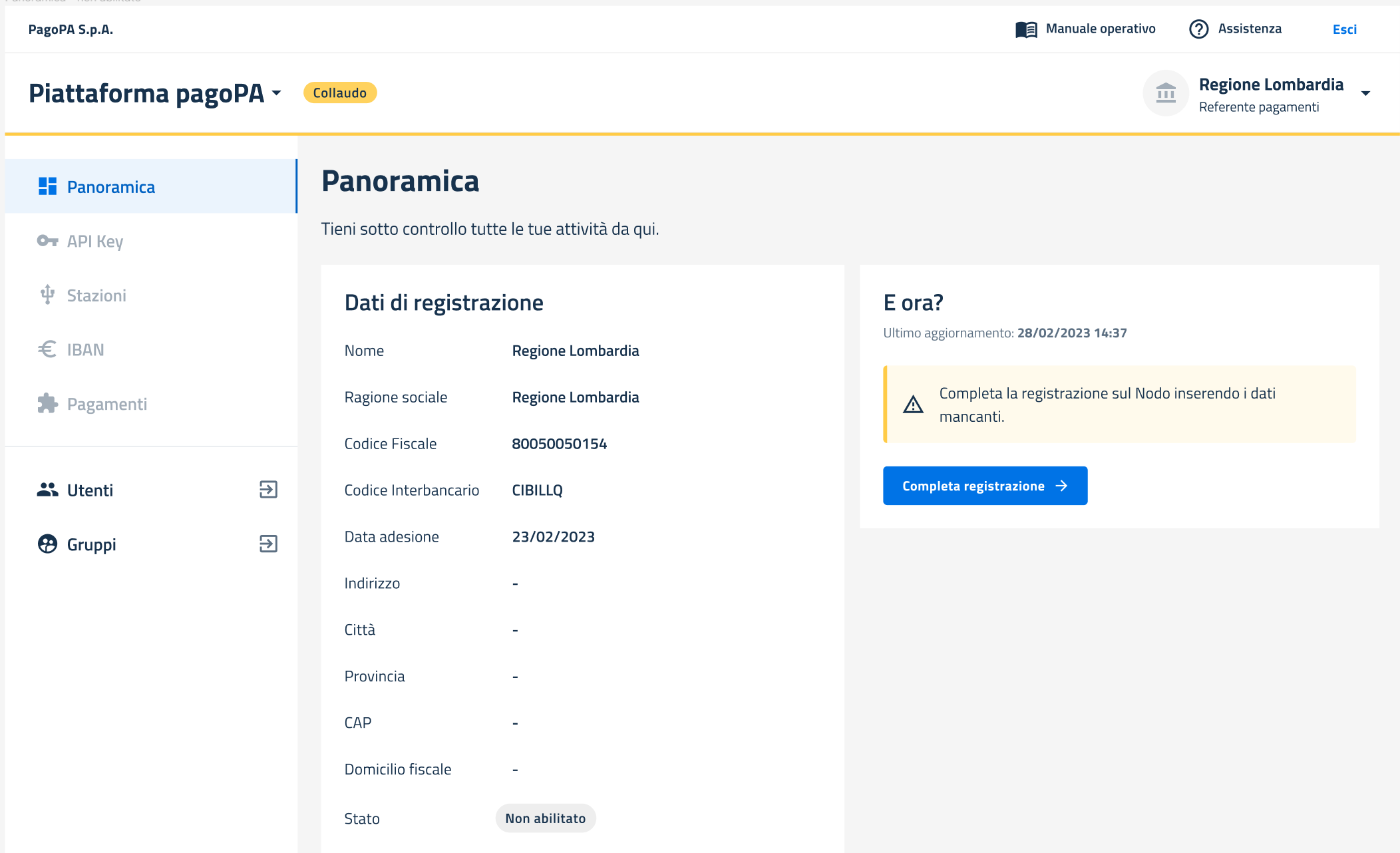Open Utenti via its exit arrow icon
Viewport: 1400px width, 853px height.
pos(268,490)
